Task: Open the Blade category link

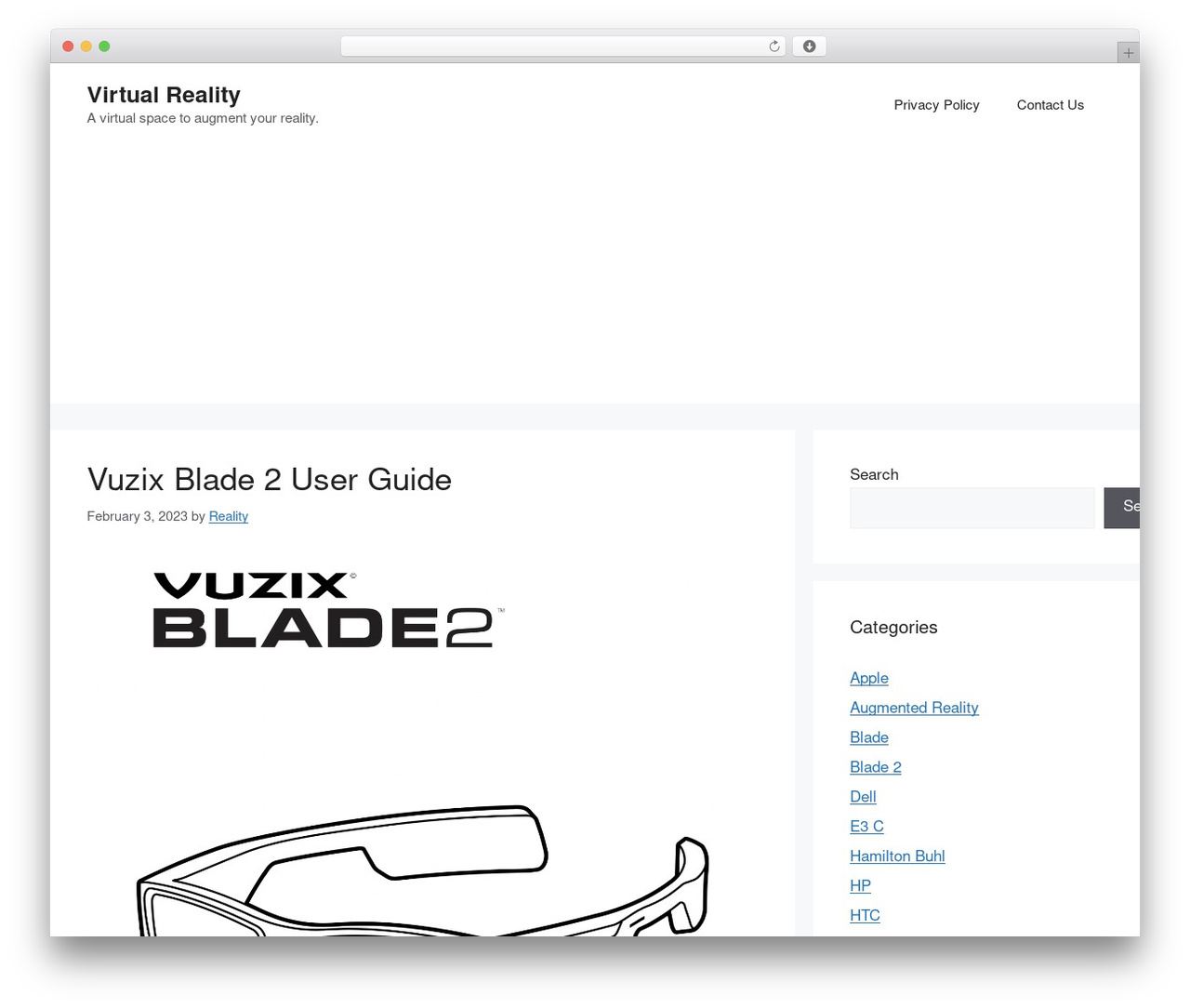Action: tap(868, 737)
